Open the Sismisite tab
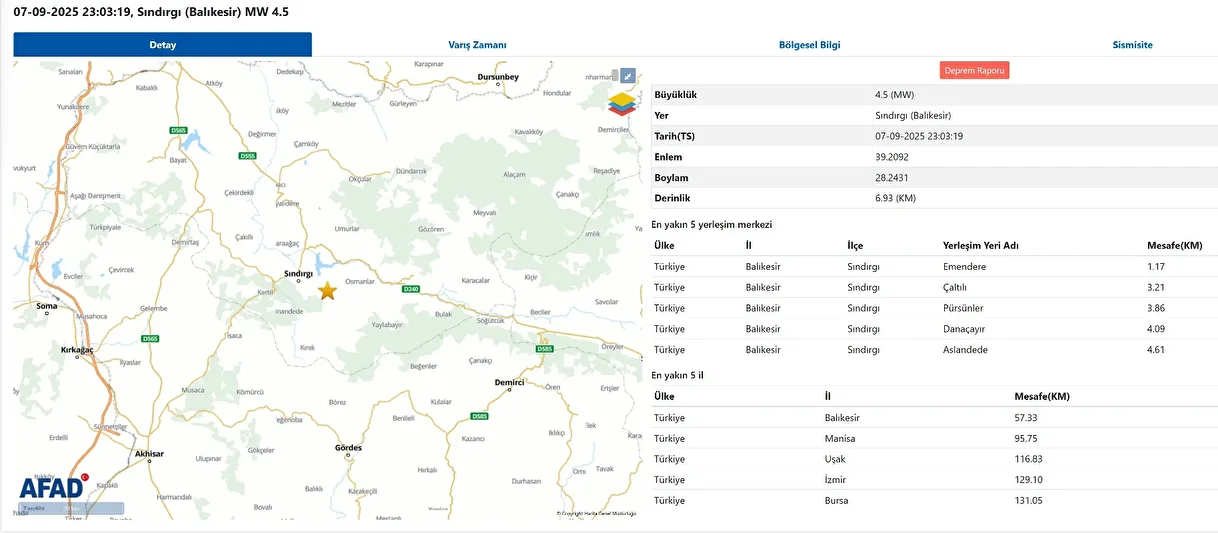 (1132, 45)
